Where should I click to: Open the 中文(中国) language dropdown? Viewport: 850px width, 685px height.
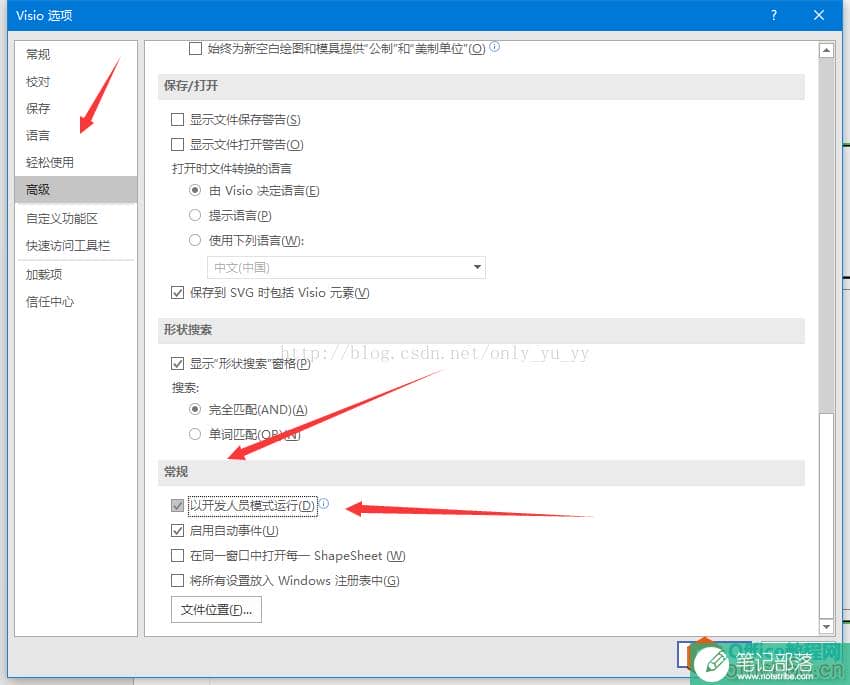coord(346,267)
